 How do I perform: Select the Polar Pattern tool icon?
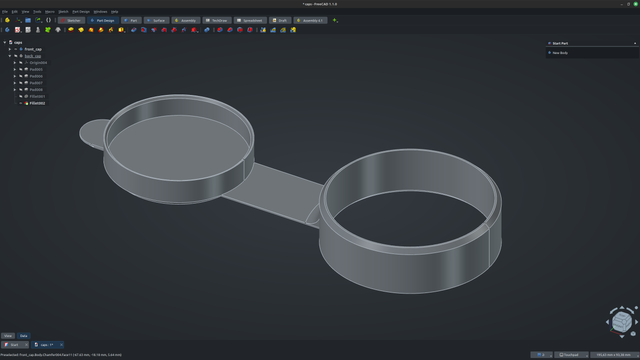(x=283, y=30)
